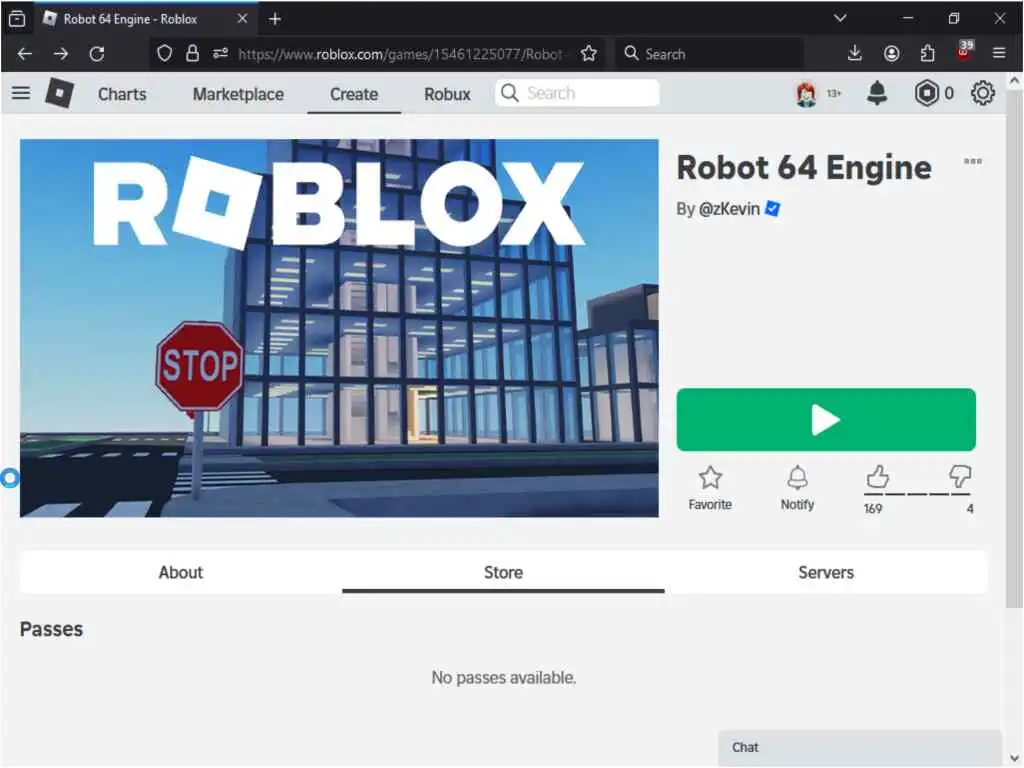Click the magnifier in Roblox search box
This screenshot has height=768, width=1024.
(510, 93)
